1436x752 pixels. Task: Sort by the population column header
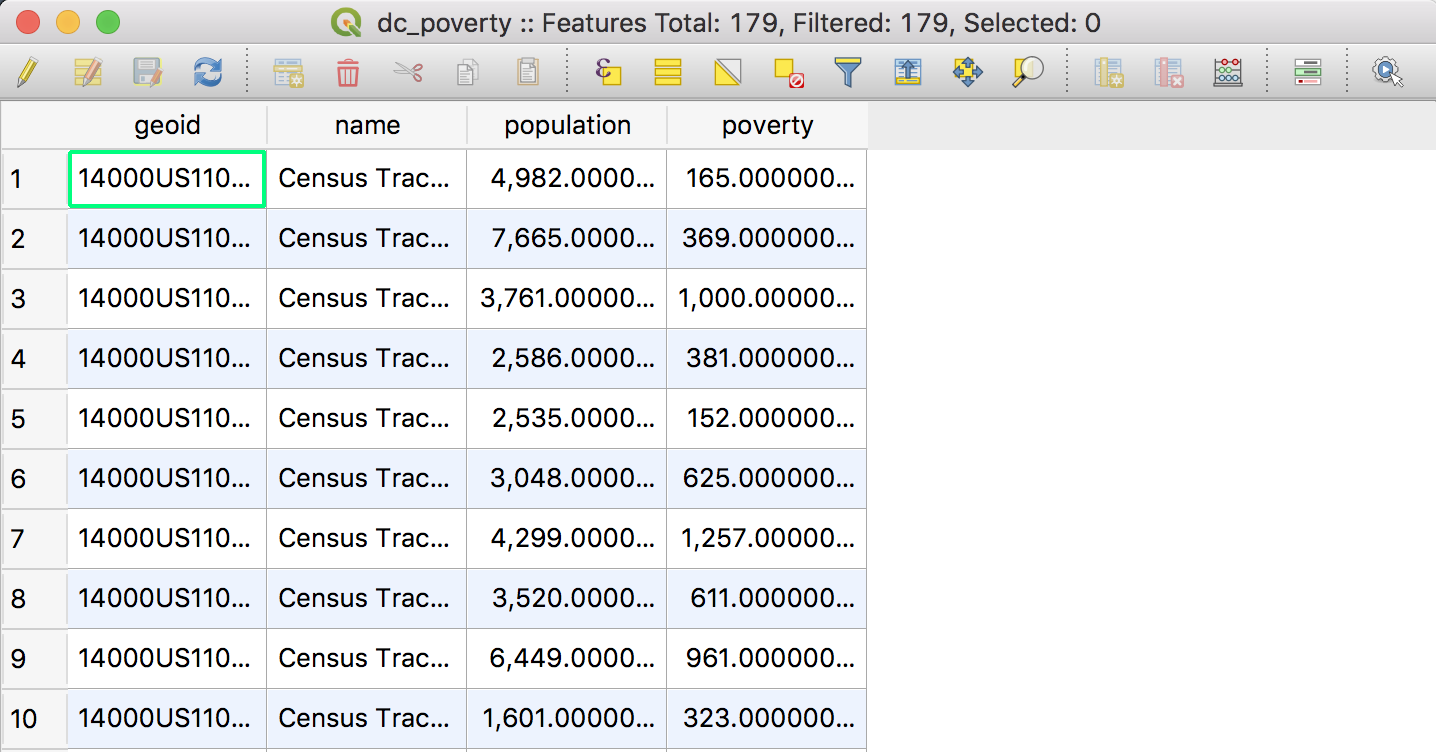click(567, 125)
